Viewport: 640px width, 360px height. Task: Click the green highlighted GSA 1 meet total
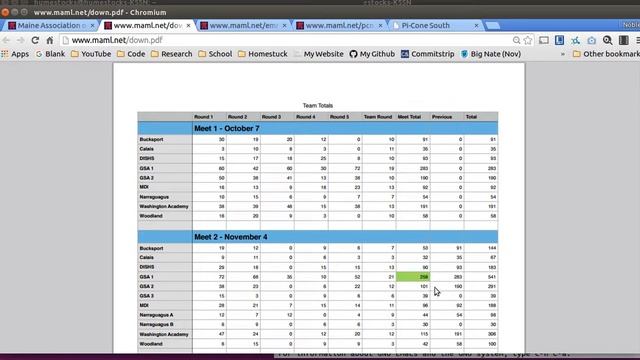[413, 277]
